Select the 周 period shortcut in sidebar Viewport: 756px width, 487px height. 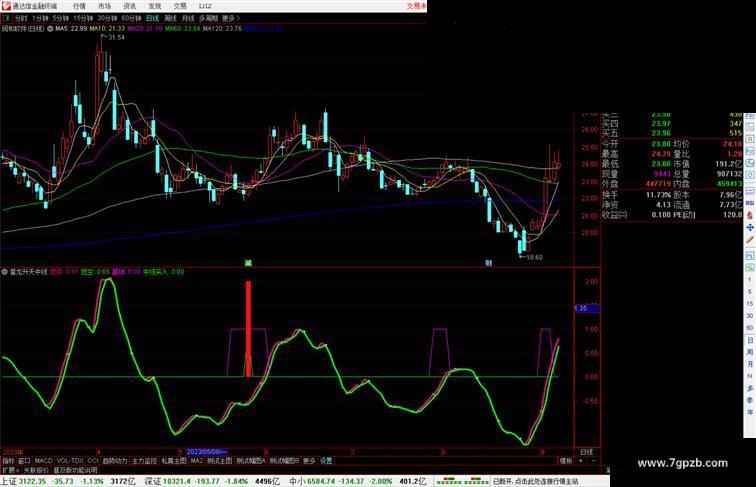(x=750, y=352)
